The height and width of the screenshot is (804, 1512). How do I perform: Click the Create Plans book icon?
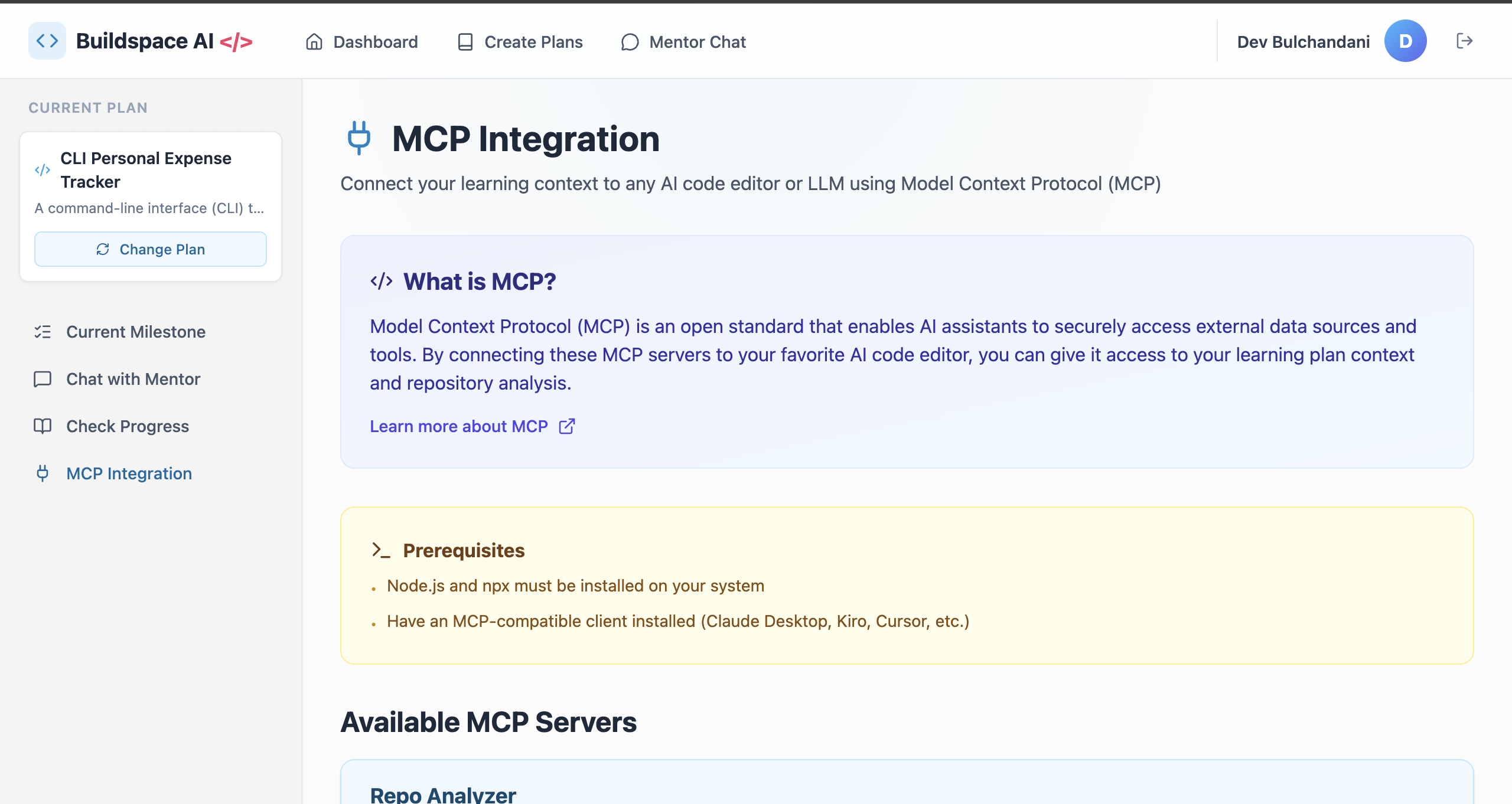[465, 42]
